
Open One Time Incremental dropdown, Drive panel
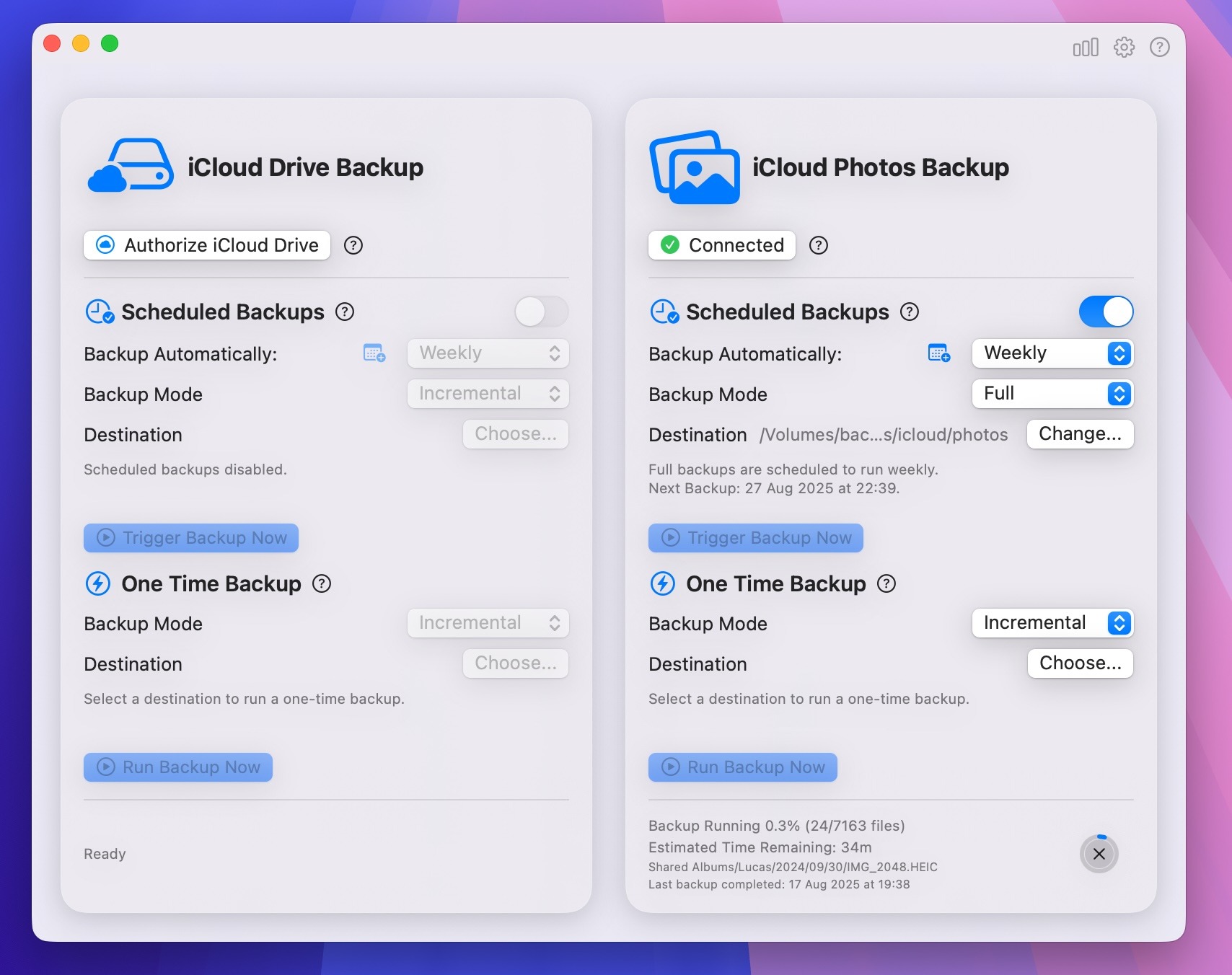coord(488,623)
